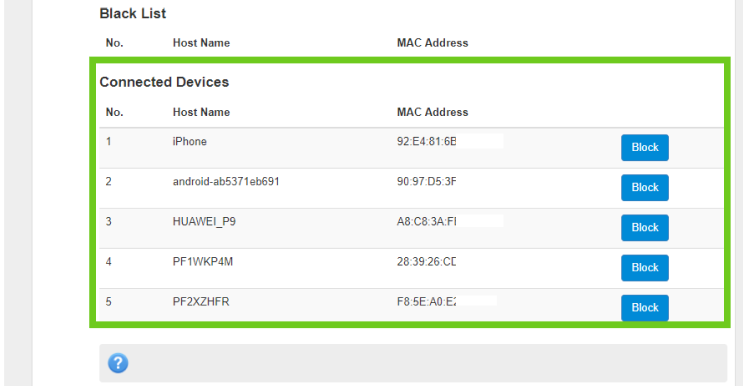
Task: Click MAC address starting 28:39:26
Action: 426,261
